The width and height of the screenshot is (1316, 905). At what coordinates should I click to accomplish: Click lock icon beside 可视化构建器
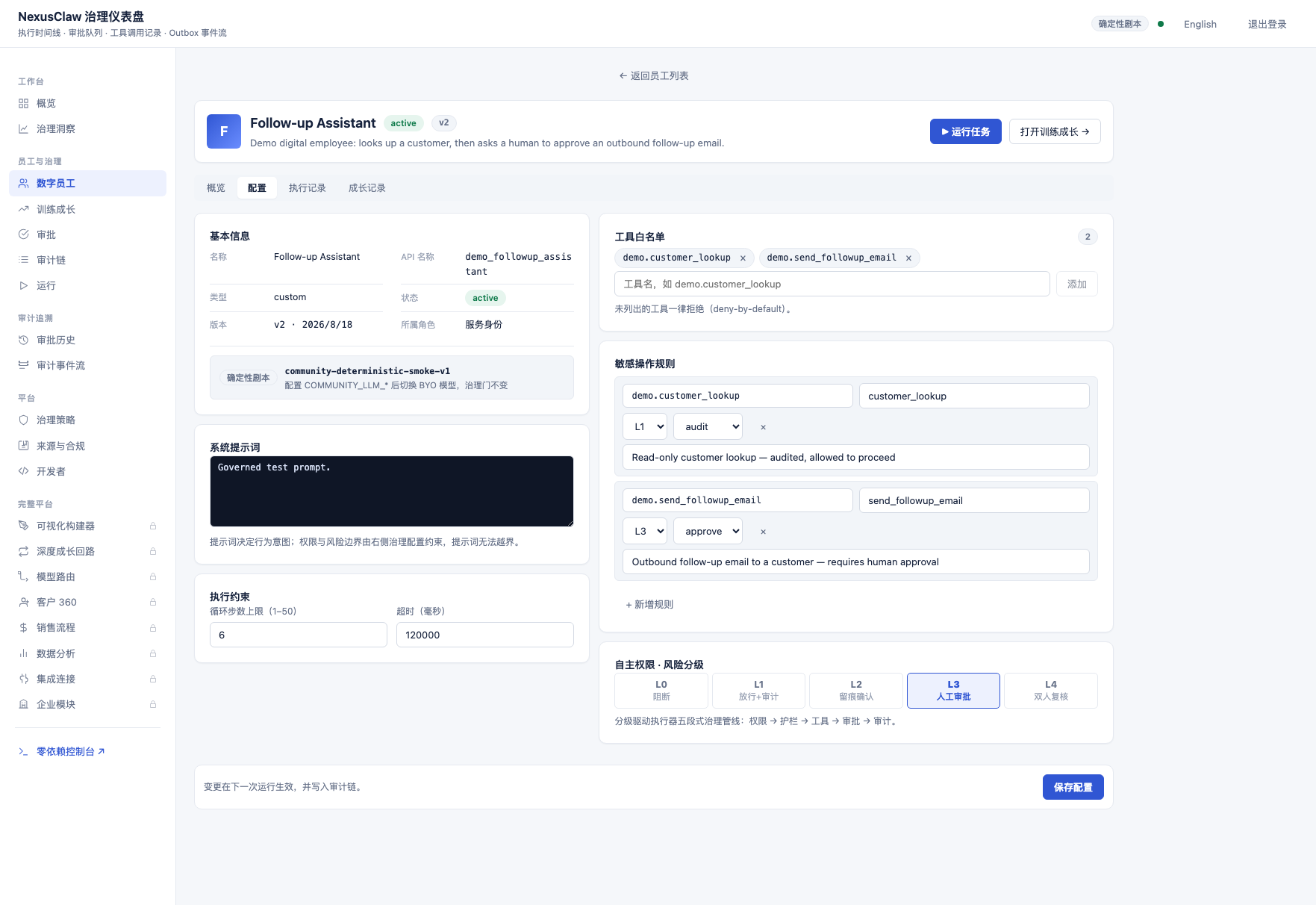point(153,526)
